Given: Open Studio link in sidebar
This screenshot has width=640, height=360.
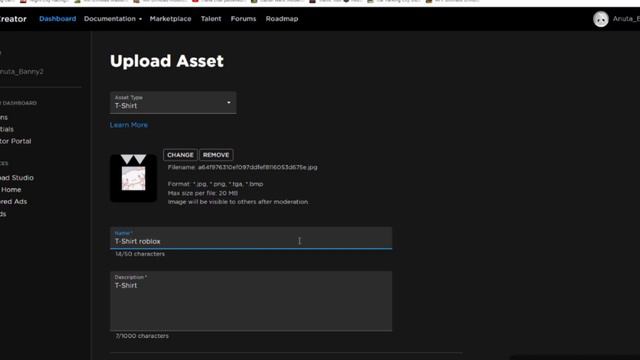Looking at the screenshot, I should 17,178.
